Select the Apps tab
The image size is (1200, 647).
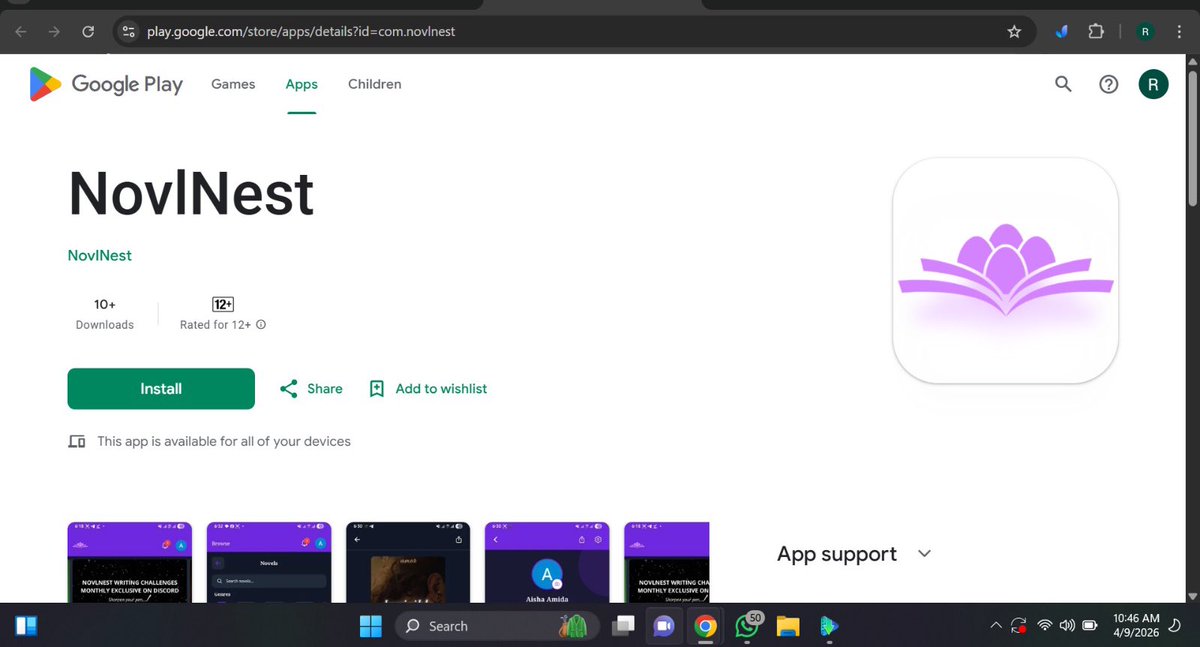click(x=301, y=84)
